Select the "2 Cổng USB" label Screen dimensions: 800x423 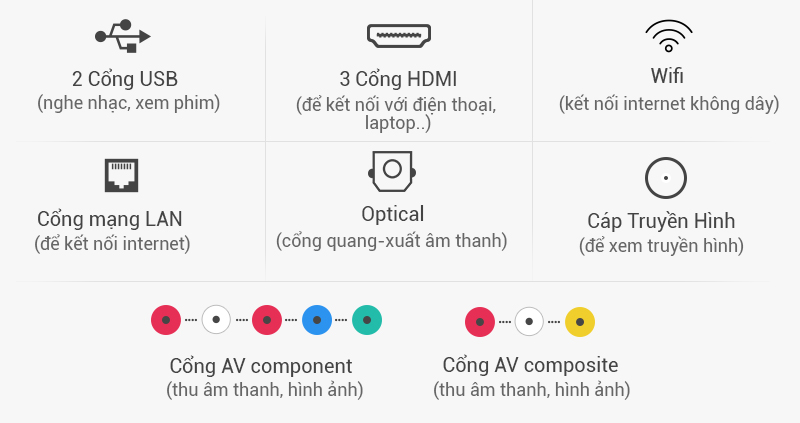125,79
